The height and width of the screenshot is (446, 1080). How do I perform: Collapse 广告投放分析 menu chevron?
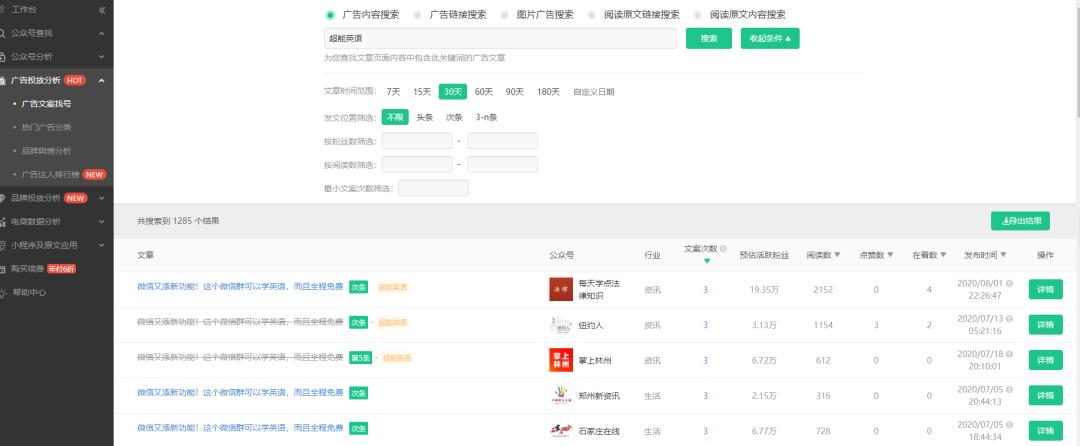(101, 81)
